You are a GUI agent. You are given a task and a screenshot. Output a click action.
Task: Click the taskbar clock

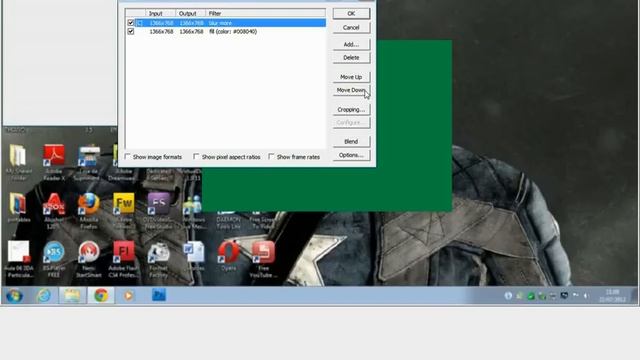[613, 296]
